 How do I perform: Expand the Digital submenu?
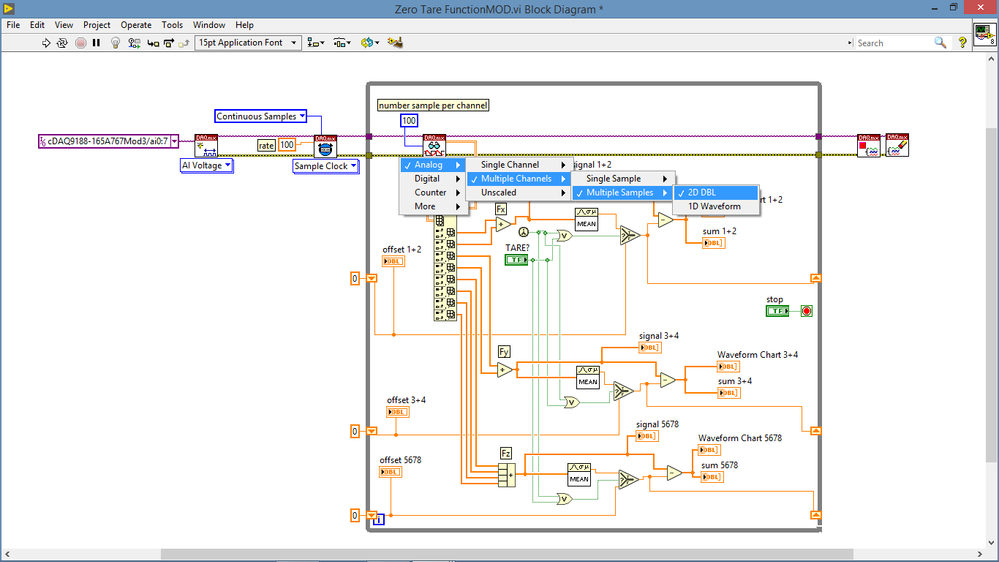click(x=433, y=179)
